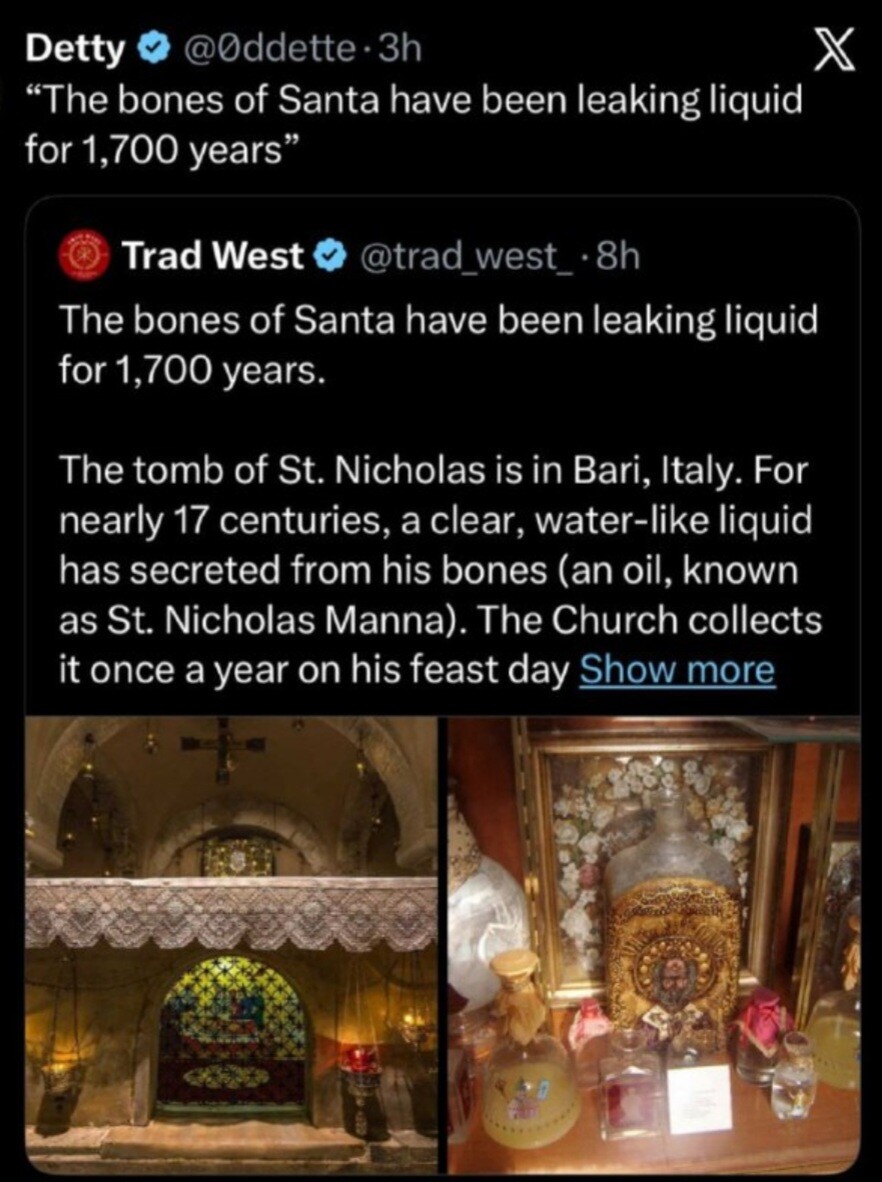The width and height of the screenshot is (882, 1182).
Task: Open Trad West's red profile avatar
Action: 84,254
